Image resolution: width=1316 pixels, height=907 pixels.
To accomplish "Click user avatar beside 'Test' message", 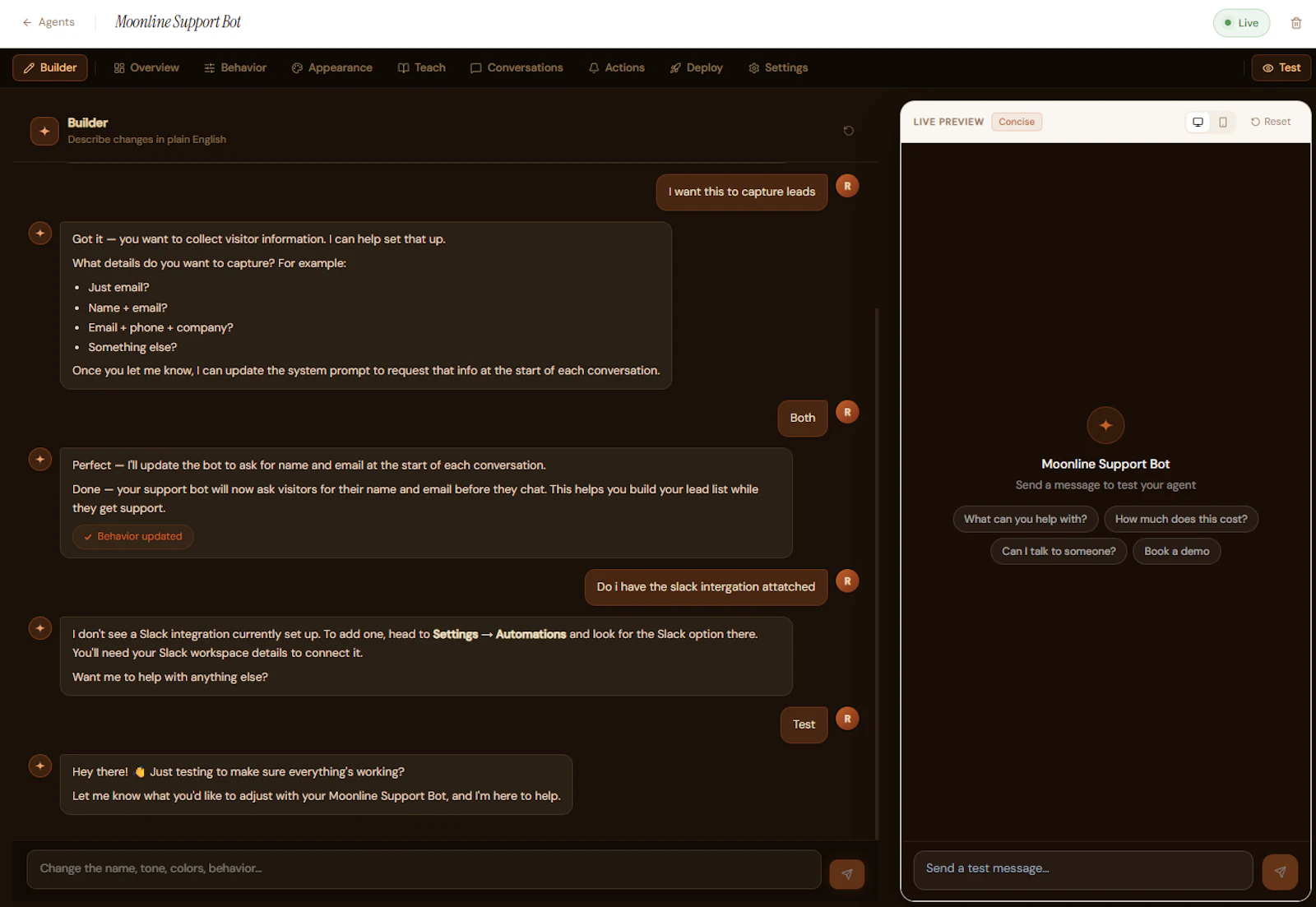I will coord(847,719).
